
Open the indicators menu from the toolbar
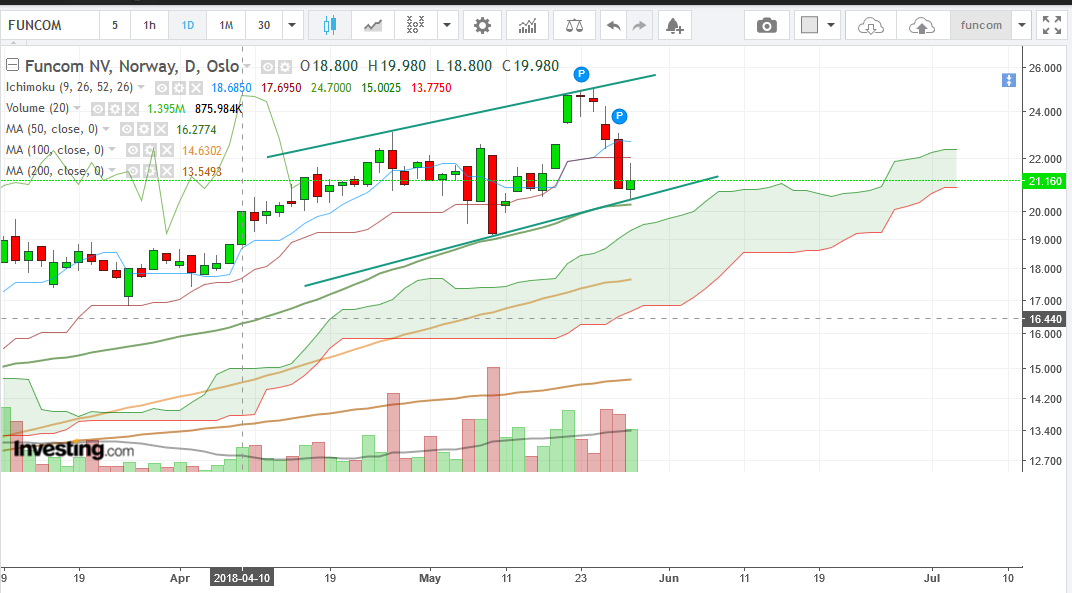tap(528, 25)
